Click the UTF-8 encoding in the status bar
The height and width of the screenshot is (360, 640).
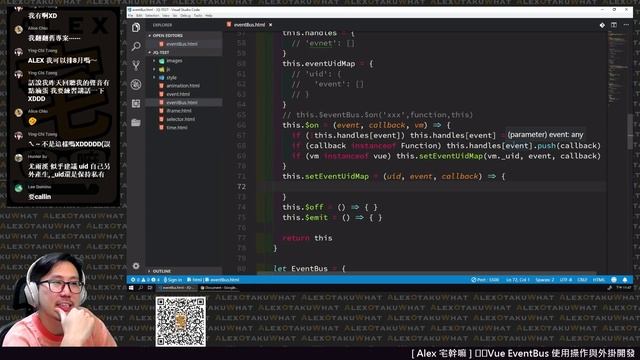[566, 280]
